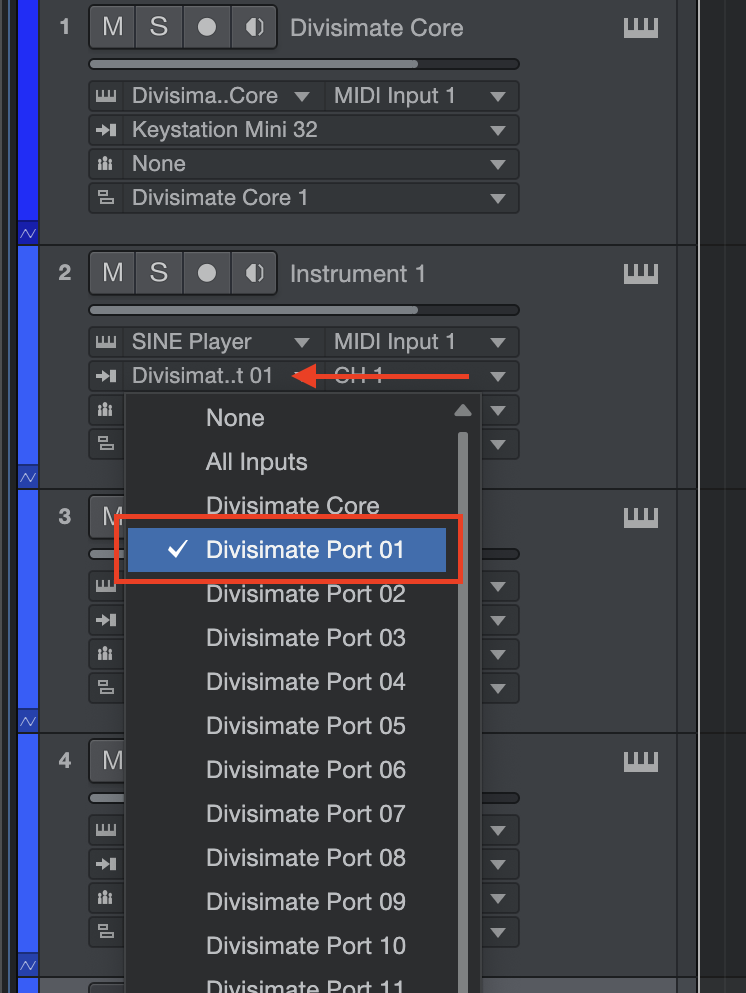Viewport: 746px width, 993px height.
Task: Arm record on Divisimate Core track
Action: pyautogui.click(x=207, y=27)
